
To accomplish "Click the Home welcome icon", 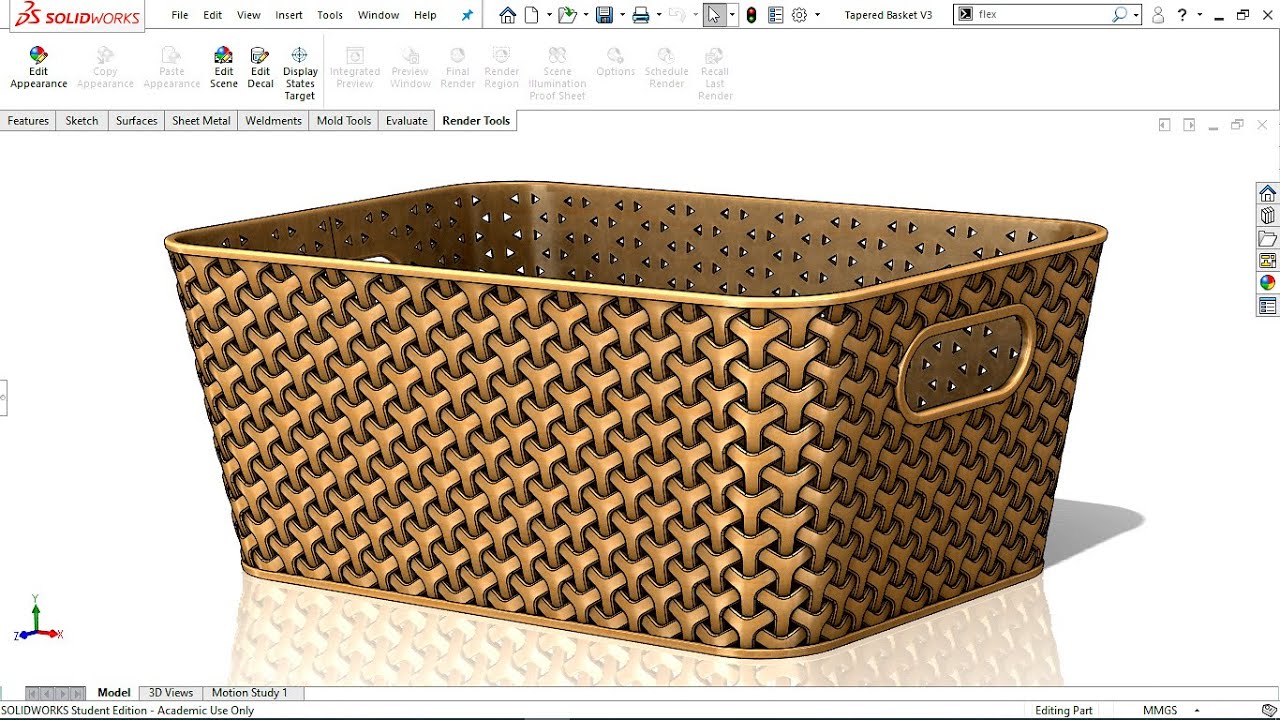I will 508,15.
